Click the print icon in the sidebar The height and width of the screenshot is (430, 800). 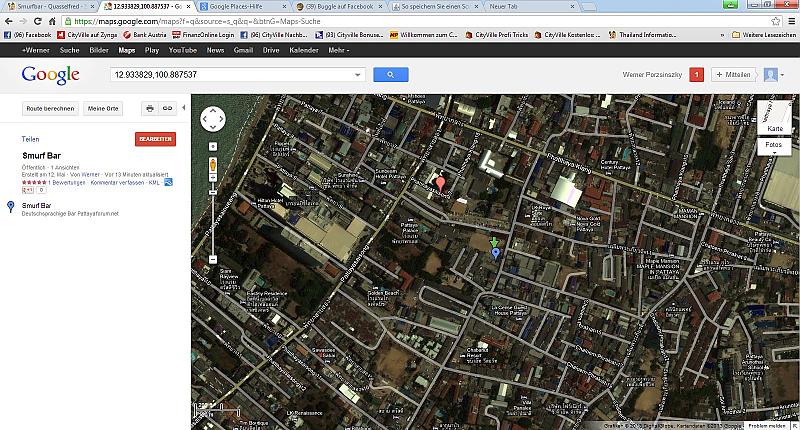click(149, 107)
